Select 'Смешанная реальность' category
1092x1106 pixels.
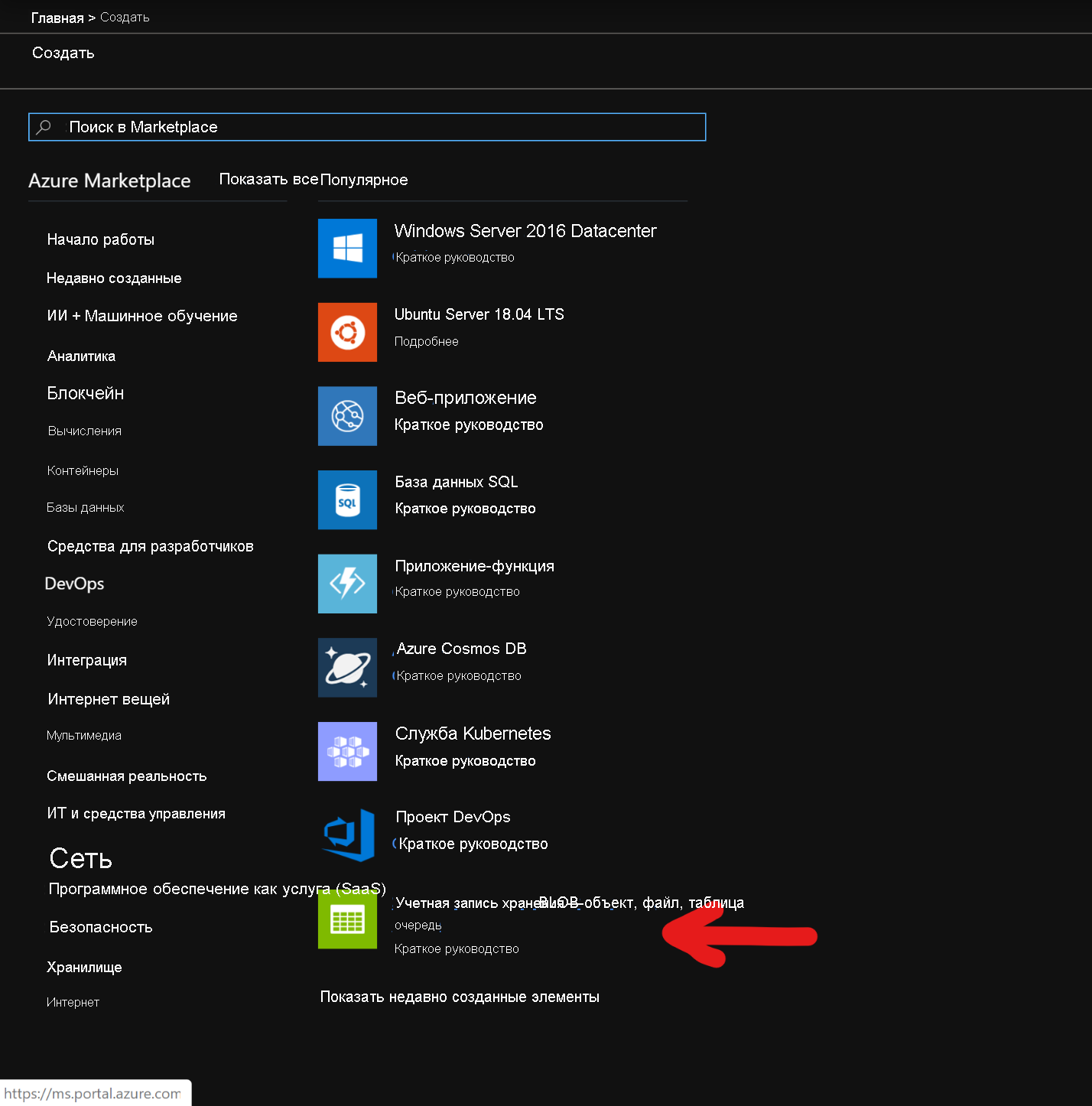(x=127, y=776)
